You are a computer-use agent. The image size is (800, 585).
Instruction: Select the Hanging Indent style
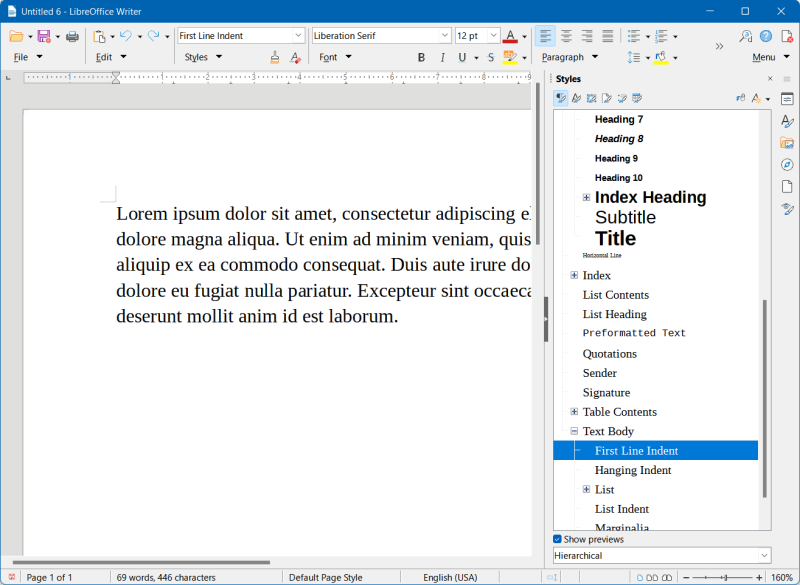[x=633, y=470]
